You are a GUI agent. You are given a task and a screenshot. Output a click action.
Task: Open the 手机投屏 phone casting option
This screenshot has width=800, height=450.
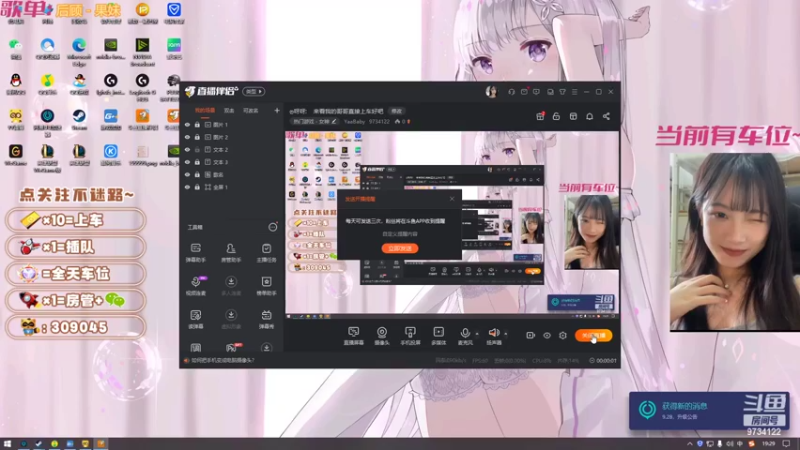click(410, 336)
